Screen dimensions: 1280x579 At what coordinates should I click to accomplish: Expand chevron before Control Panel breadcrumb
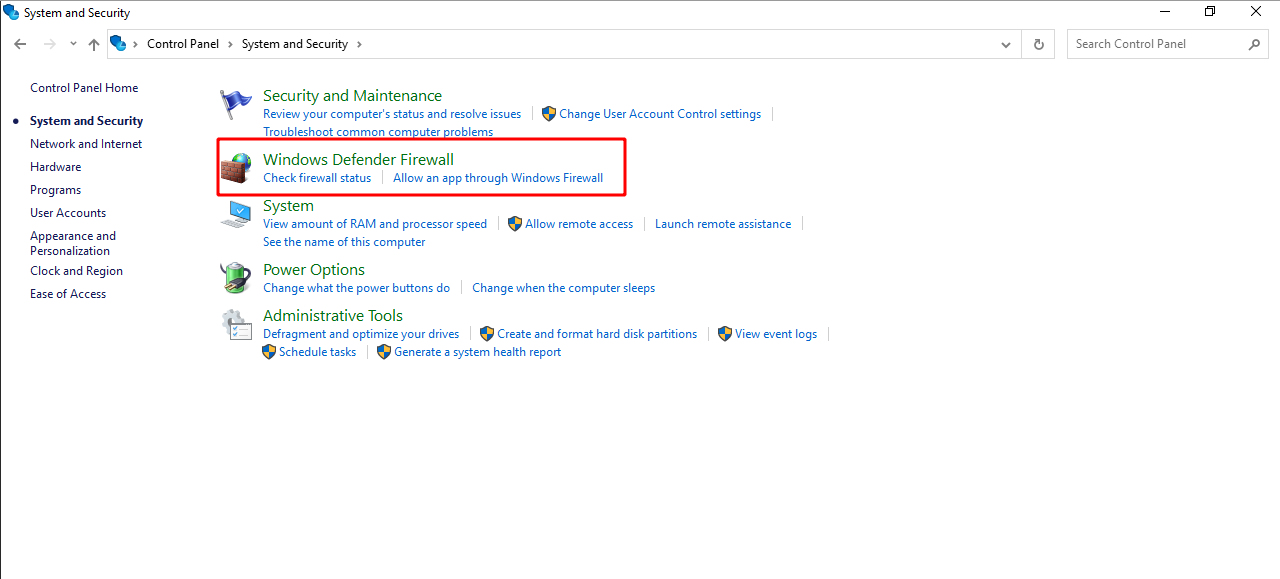click(x=136, y=44)
